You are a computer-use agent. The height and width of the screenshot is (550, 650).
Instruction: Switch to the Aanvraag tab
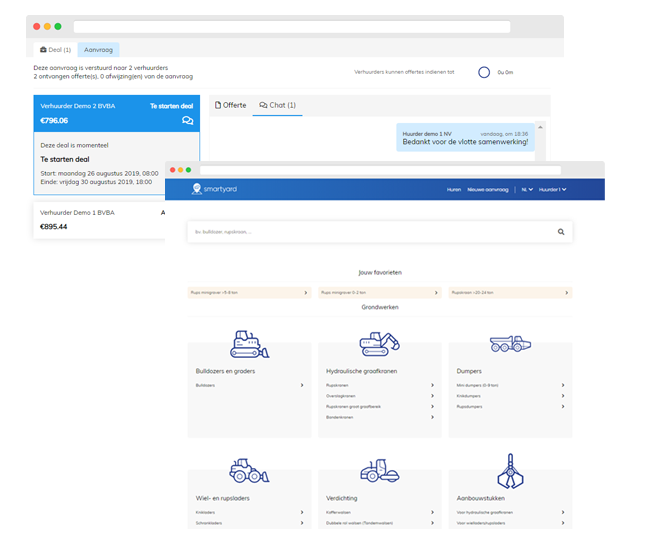(x=98, y=50)
